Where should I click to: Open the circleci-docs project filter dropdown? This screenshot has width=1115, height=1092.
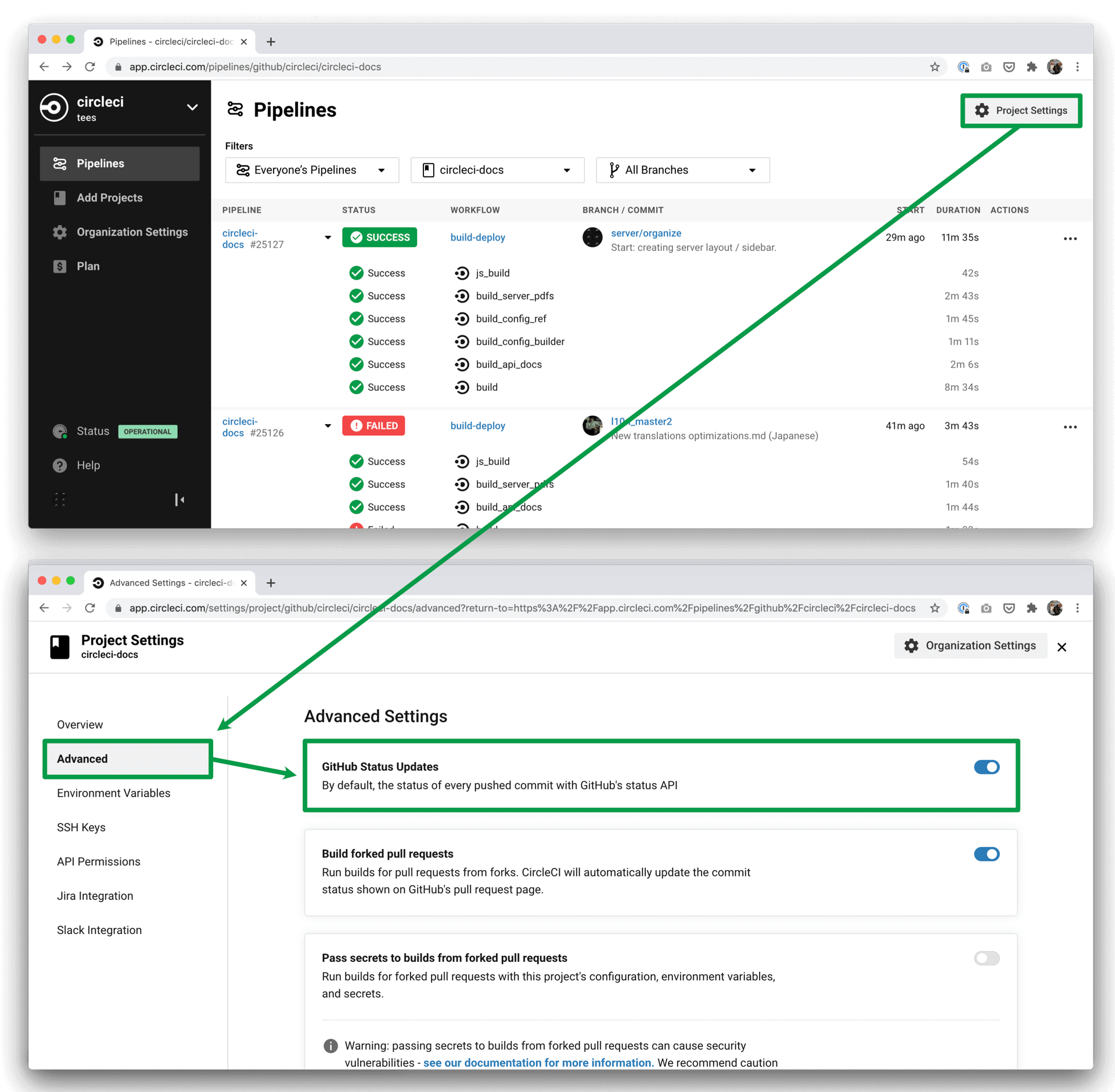click(497, 170)
